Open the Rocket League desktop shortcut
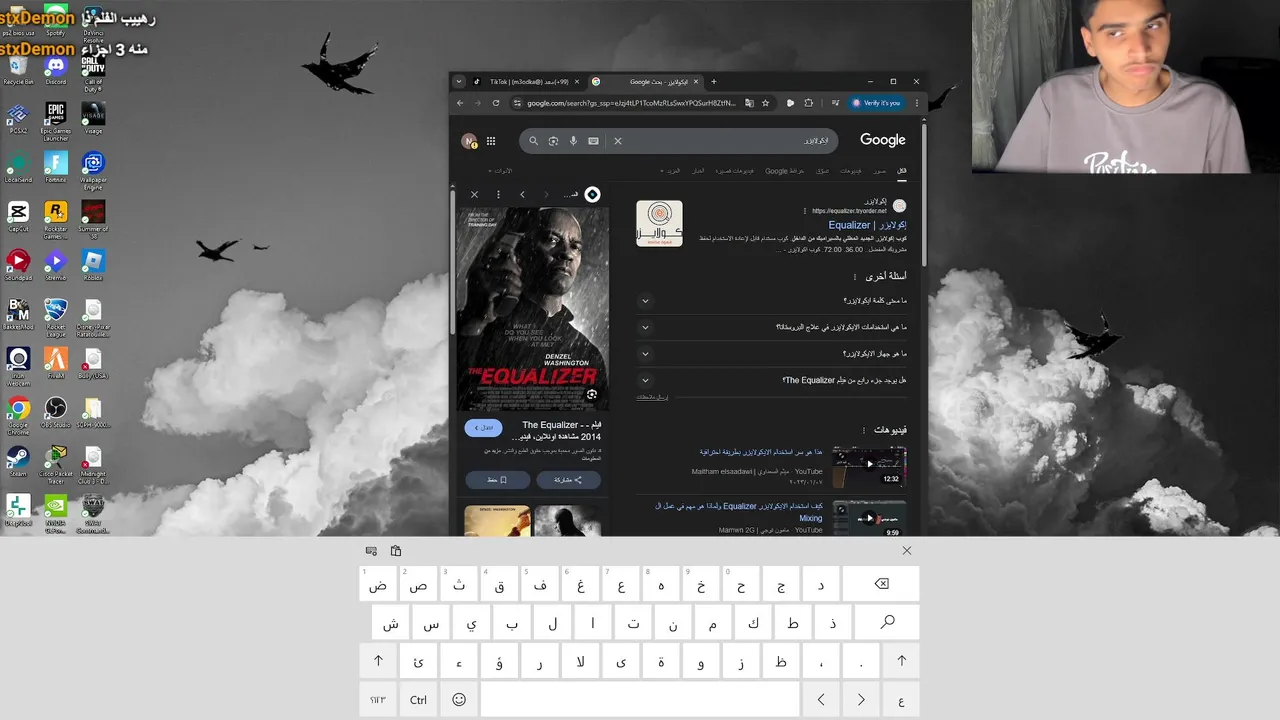Image resolution: width=1280 pixels, height=720 pixels. pos(55,315)
